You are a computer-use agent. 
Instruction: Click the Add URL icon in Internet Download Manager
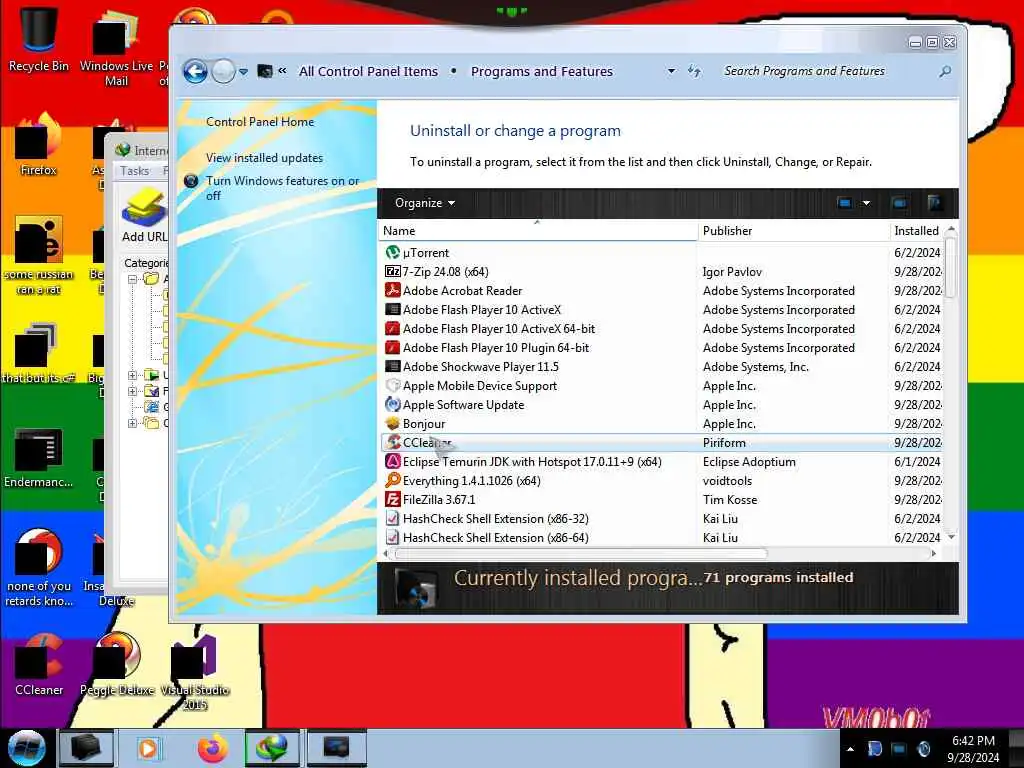pyautogui.click(x=144, y=216)
